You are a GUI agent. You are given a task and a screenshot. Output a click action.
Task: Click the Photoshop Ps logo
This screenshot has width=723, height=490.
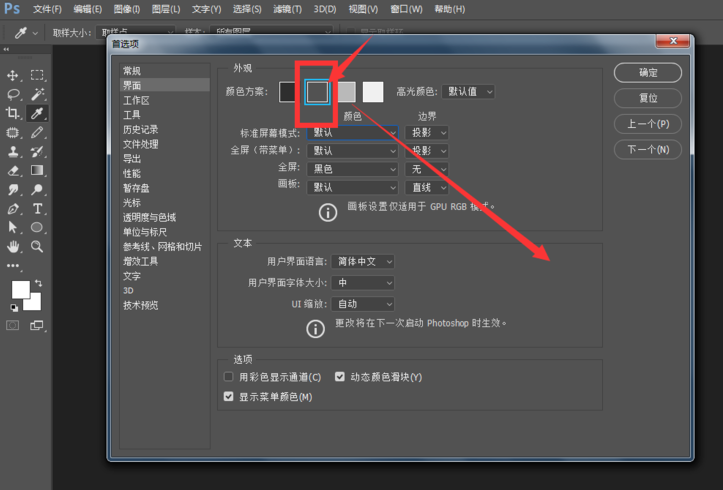12,8
